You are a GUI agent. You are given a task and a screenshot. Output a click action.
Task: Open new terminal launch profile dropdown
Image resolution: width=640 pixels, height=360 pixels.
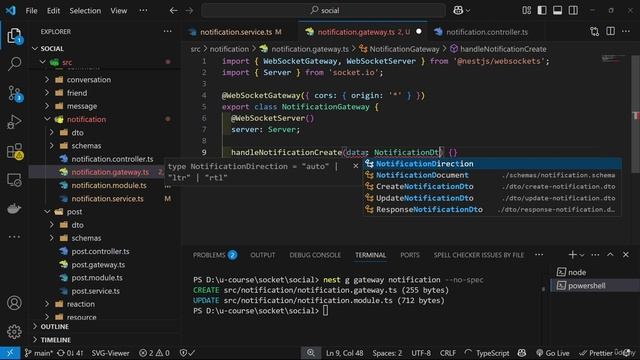tap(582, 255)
